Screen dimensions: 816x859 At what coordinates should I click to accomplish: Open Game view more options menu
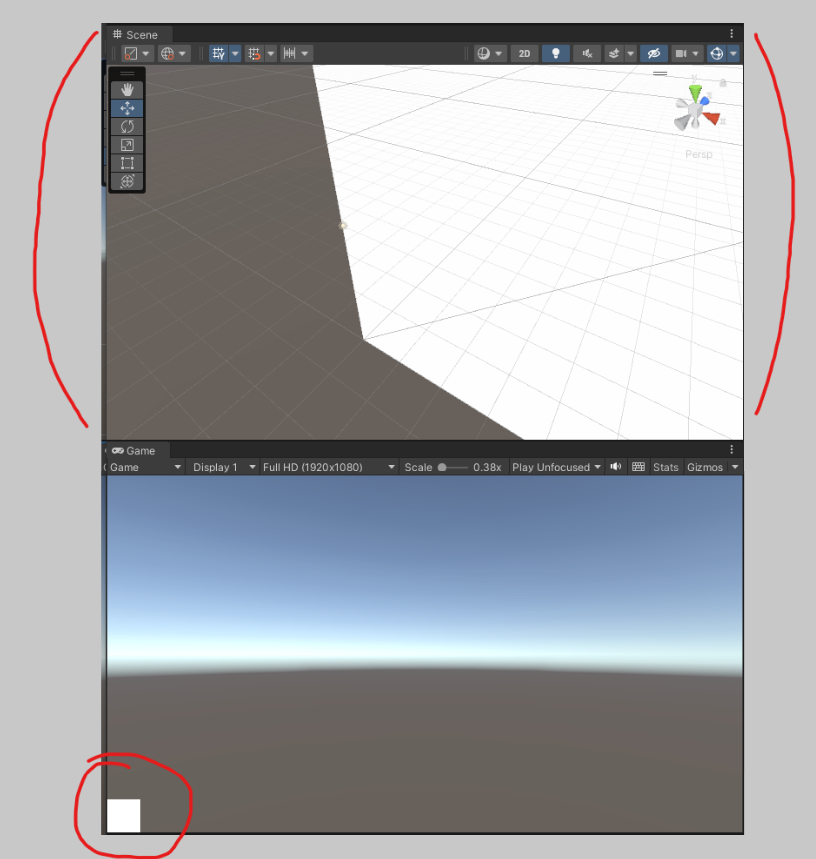[x=732, y=450]
